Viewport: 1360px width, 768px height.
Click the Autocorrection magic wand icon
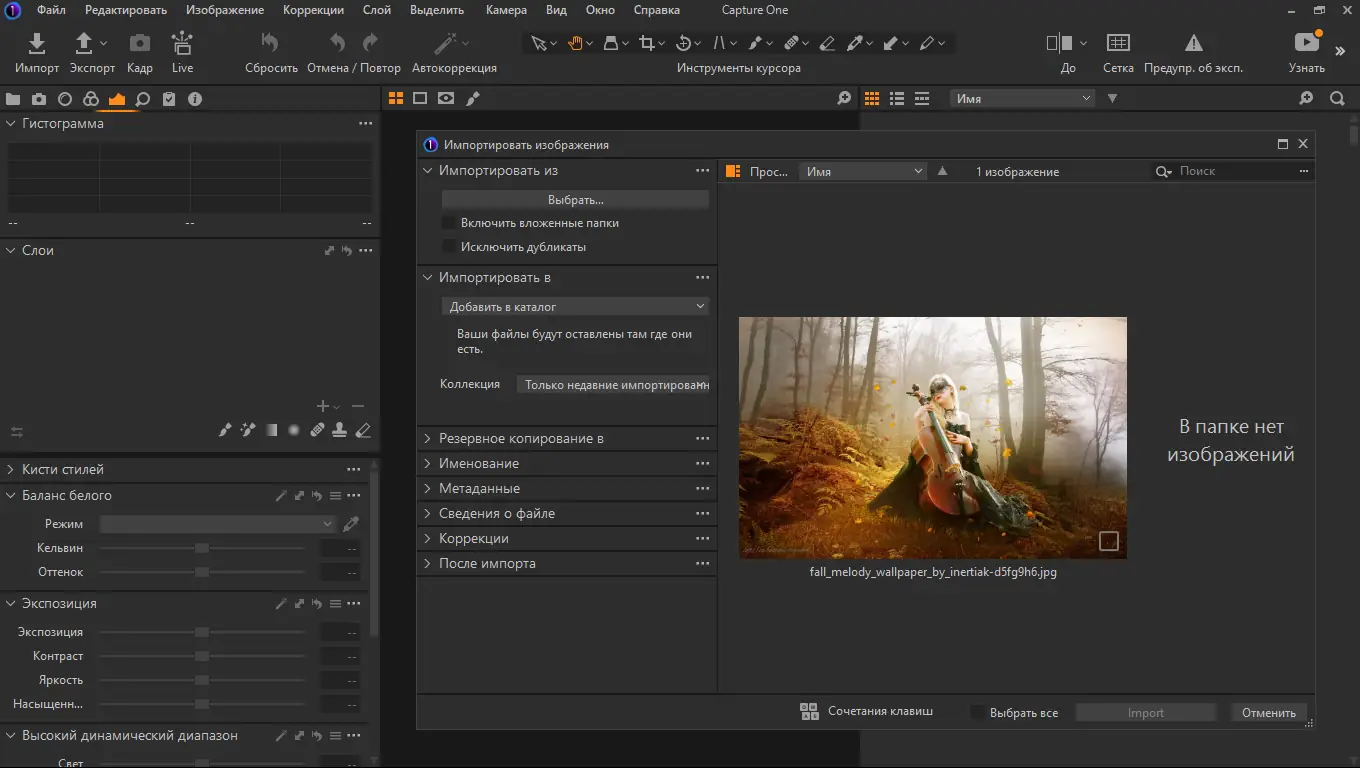tap(445, 44)
